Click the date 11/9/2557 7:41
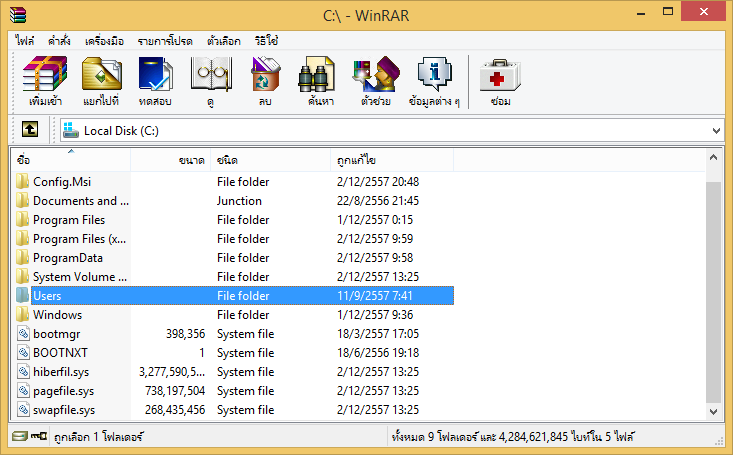This screenshot has height=455, width=733. pyautogui.click(x=374, y=296)
